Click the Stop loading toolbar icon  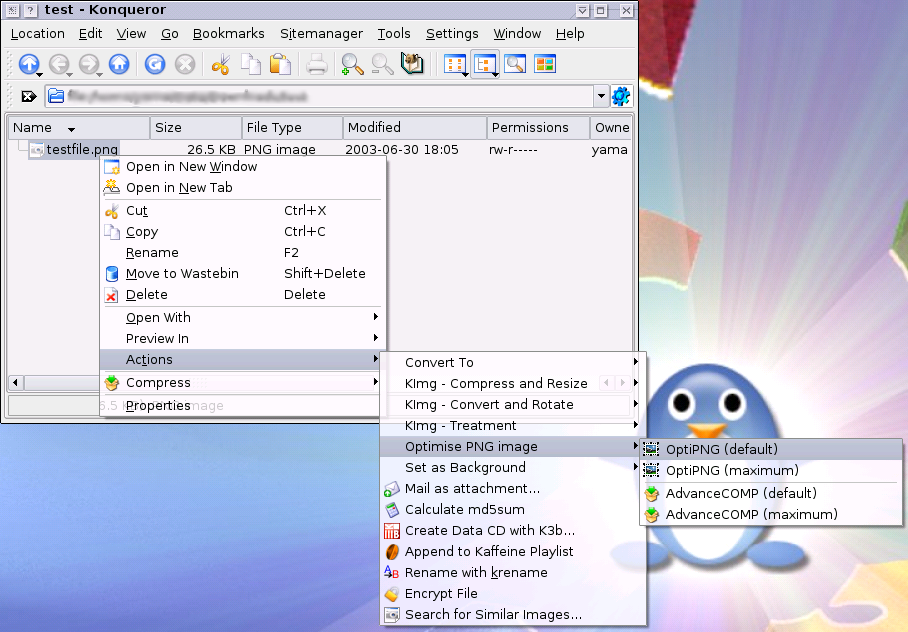coord(185,64)
